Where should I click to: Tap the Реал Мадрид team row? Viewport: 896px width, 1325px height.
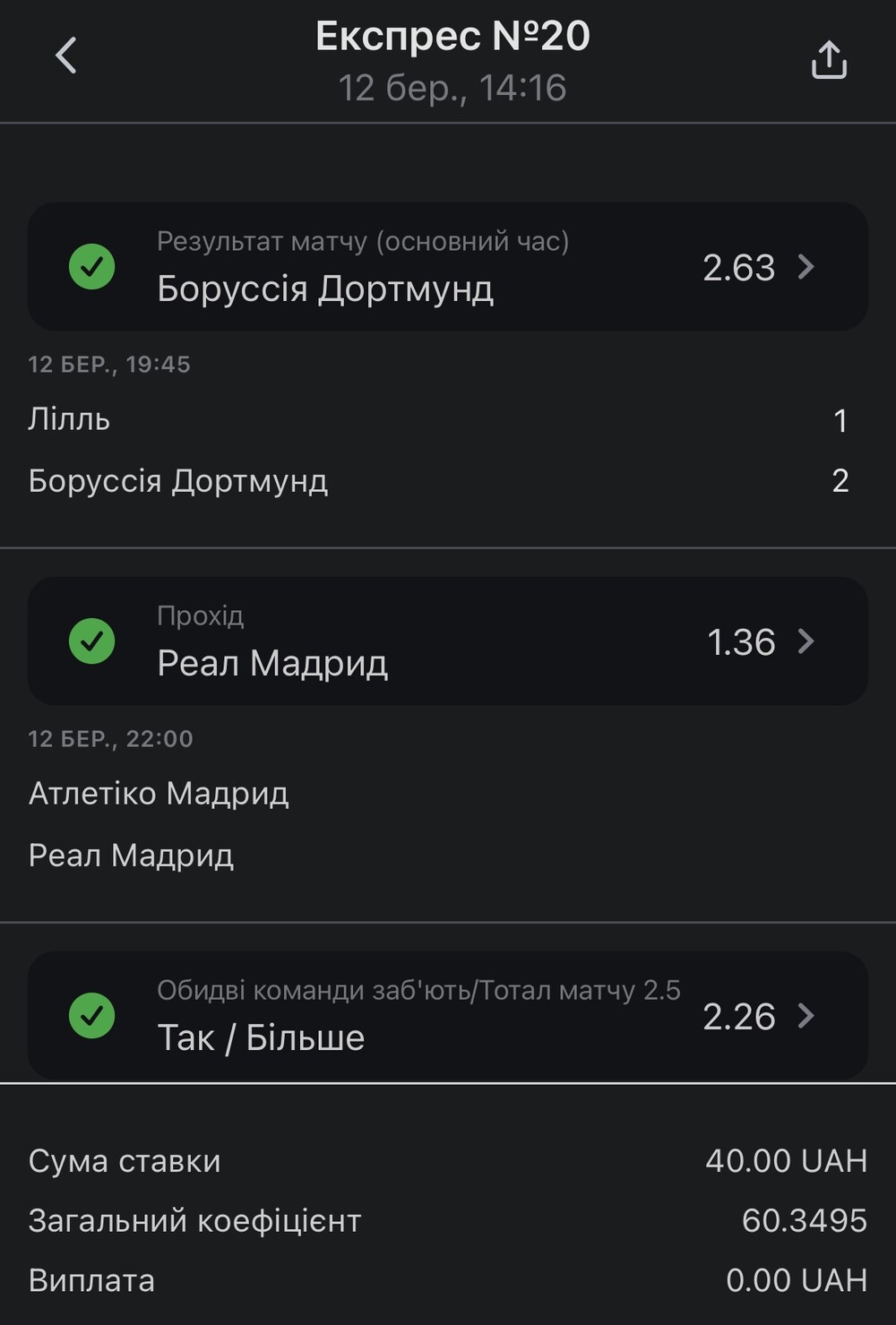coord(439,856)
